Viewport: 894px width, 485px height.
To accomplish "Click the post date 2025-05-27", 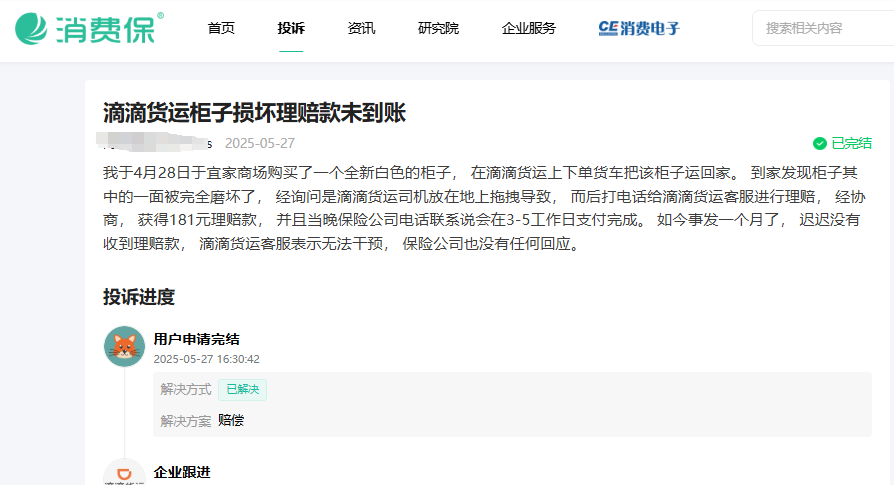I will [x=259, y=143].
